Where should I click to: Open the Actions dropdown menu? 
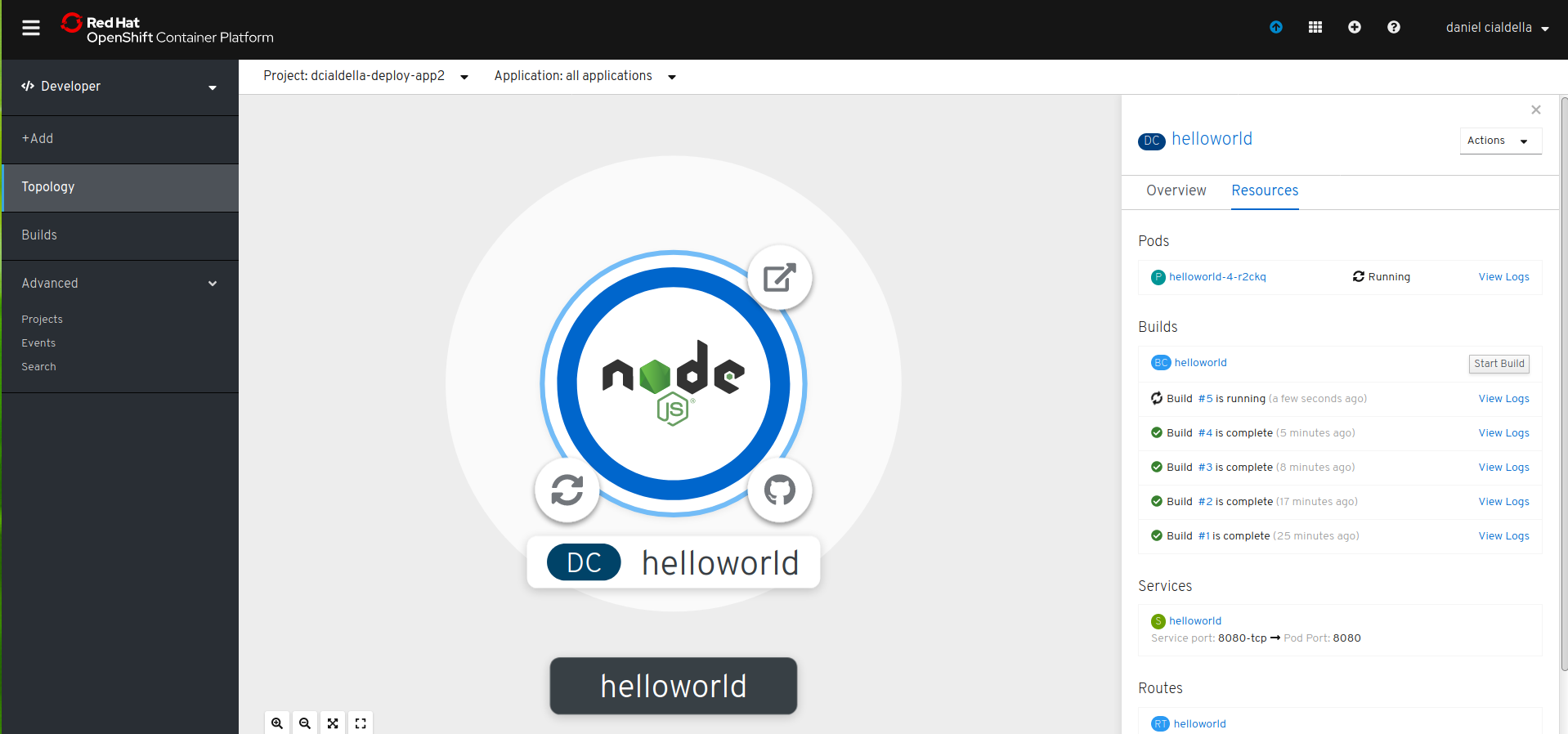point(1500,141)
